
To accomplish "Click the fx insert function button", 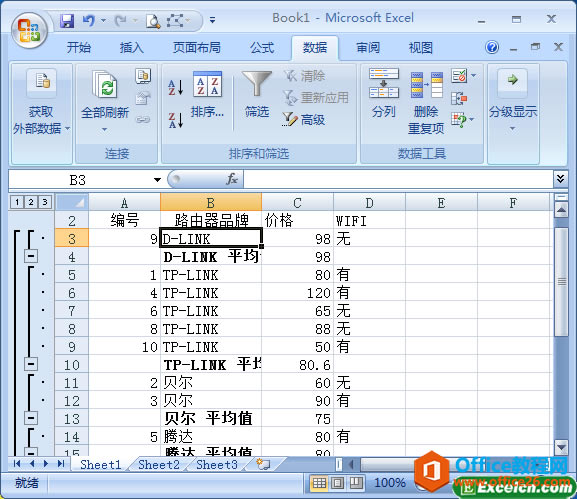I will [232, 179].
